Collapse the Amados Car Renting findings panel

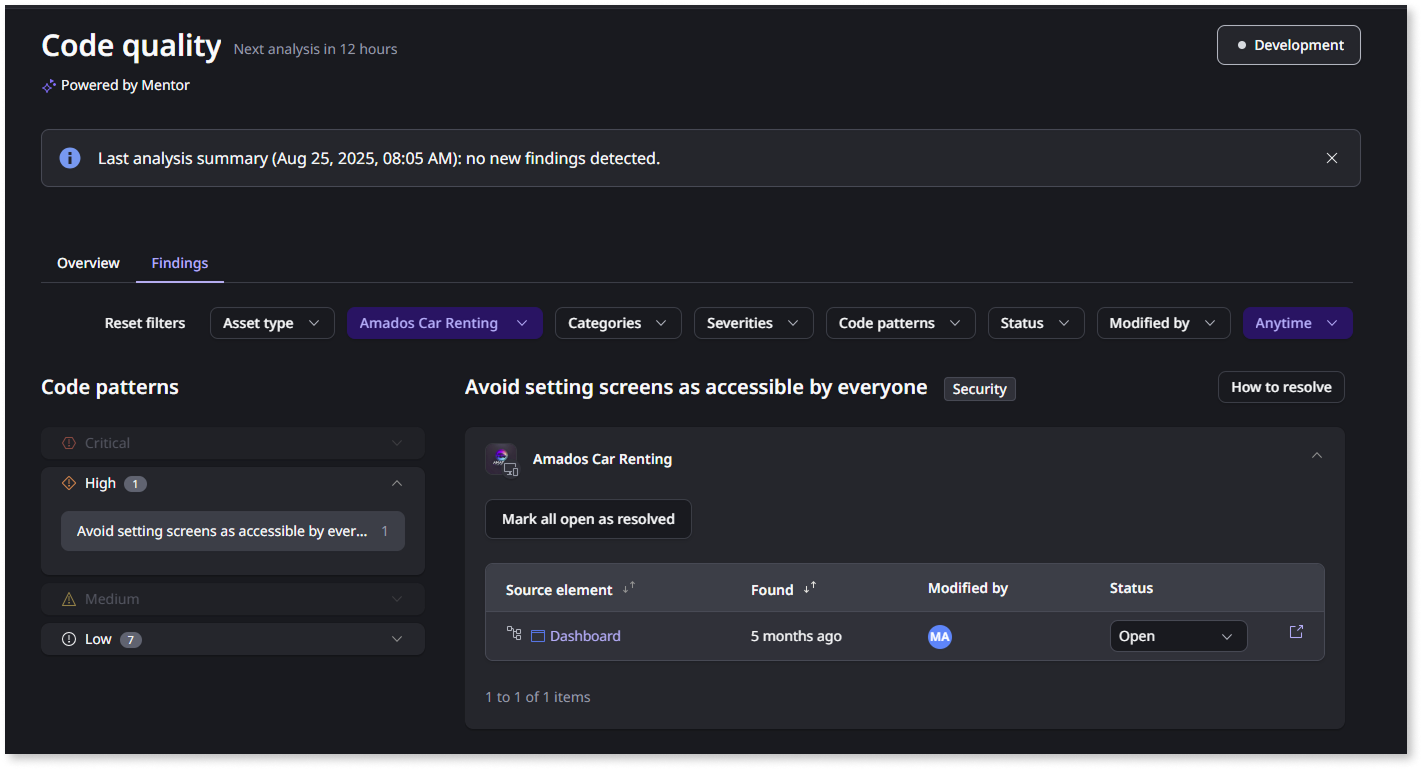click(1316, 456)
